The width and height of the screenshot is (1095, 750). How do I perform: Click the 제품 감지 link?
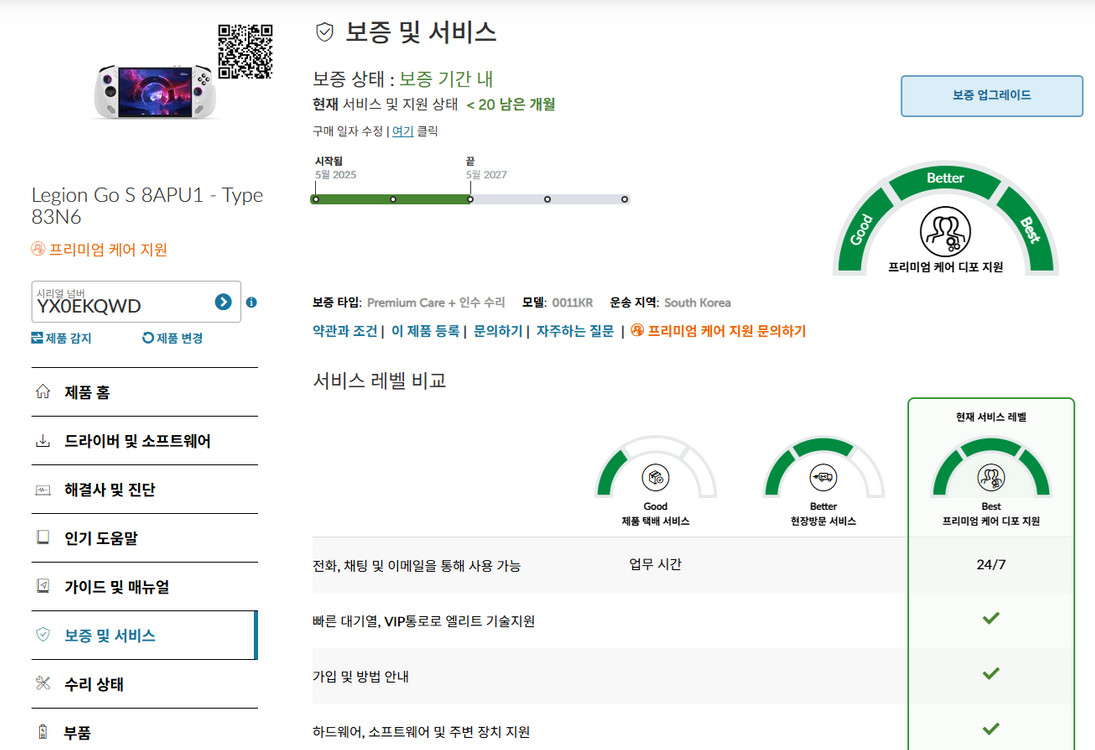pos(62,338)
